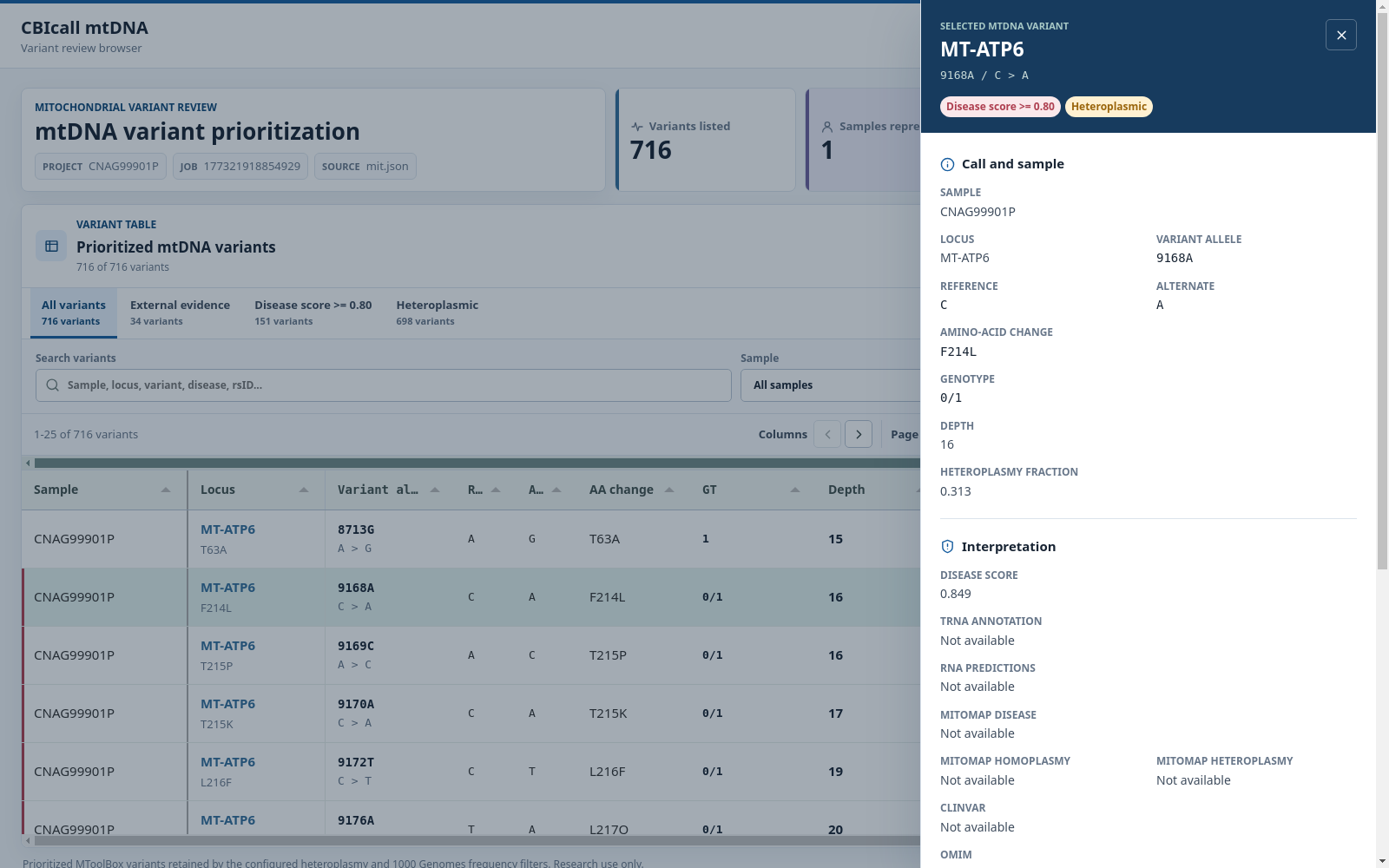Image resolution: width=1389 pixels, height=868 pixels.
Task: Sort by Sample column arrow
Action: [166, 490]
